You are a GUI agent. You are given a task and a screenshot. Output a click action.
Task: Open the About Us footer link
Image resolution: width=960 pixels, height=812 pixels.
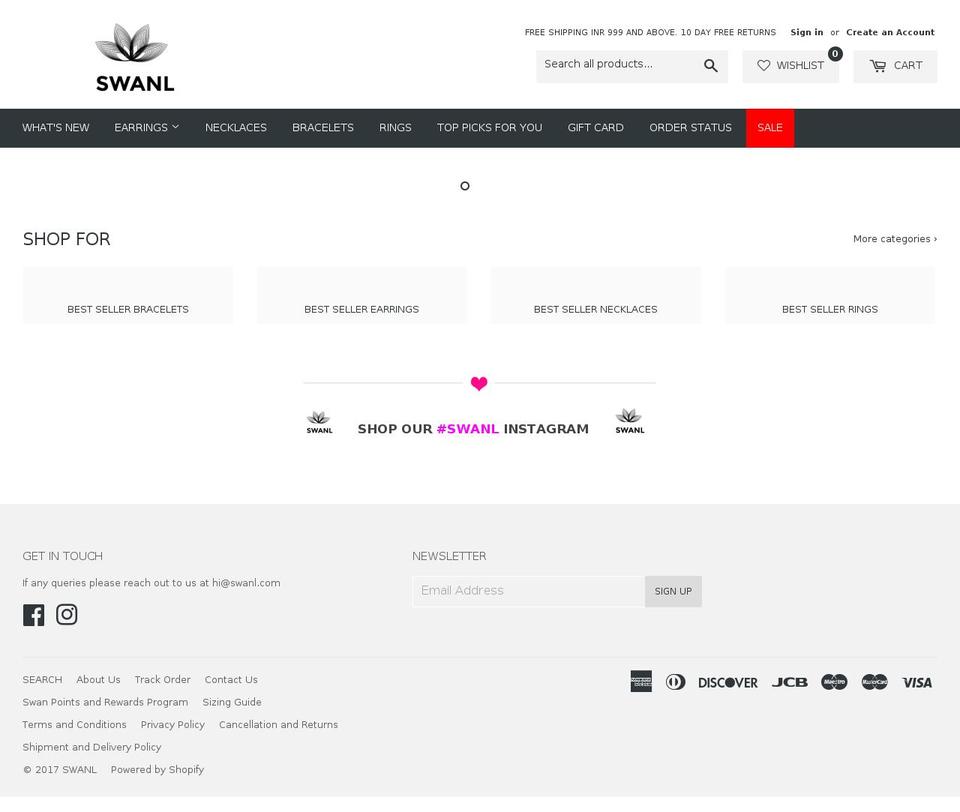tap(98, 680)
